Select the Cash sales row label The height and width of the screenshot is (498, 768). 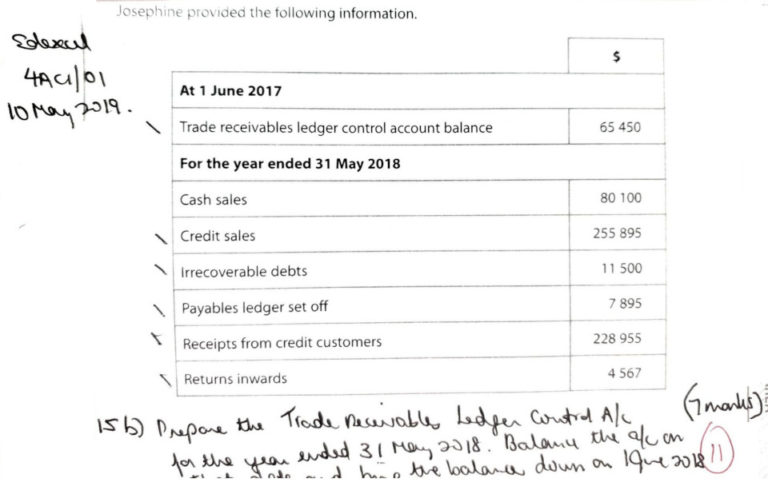pos(213,199)
